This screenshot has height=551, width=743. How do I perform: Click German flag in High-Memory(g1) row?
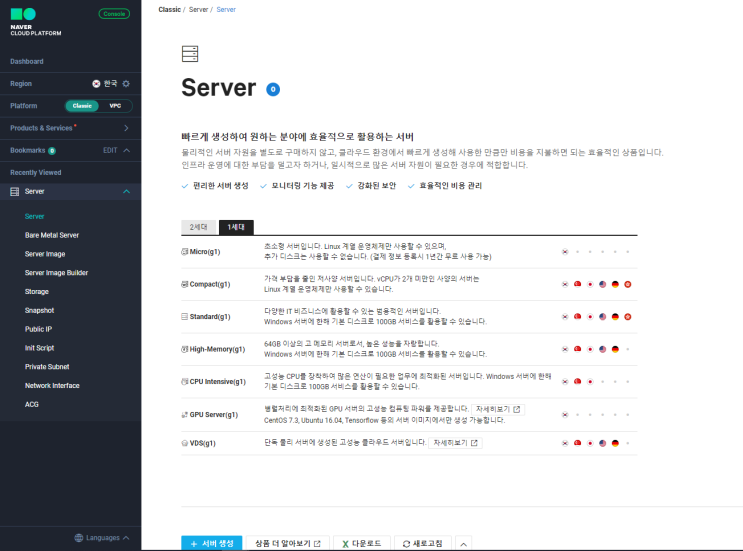(615, 349)
